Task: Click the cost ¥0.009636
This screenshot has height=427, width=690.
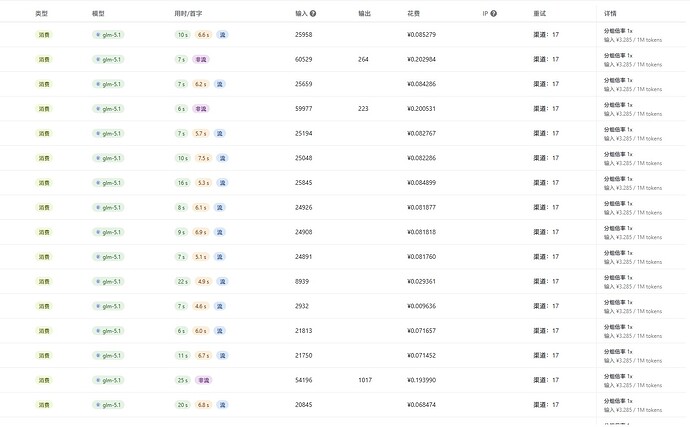Action: pos(422,306)
